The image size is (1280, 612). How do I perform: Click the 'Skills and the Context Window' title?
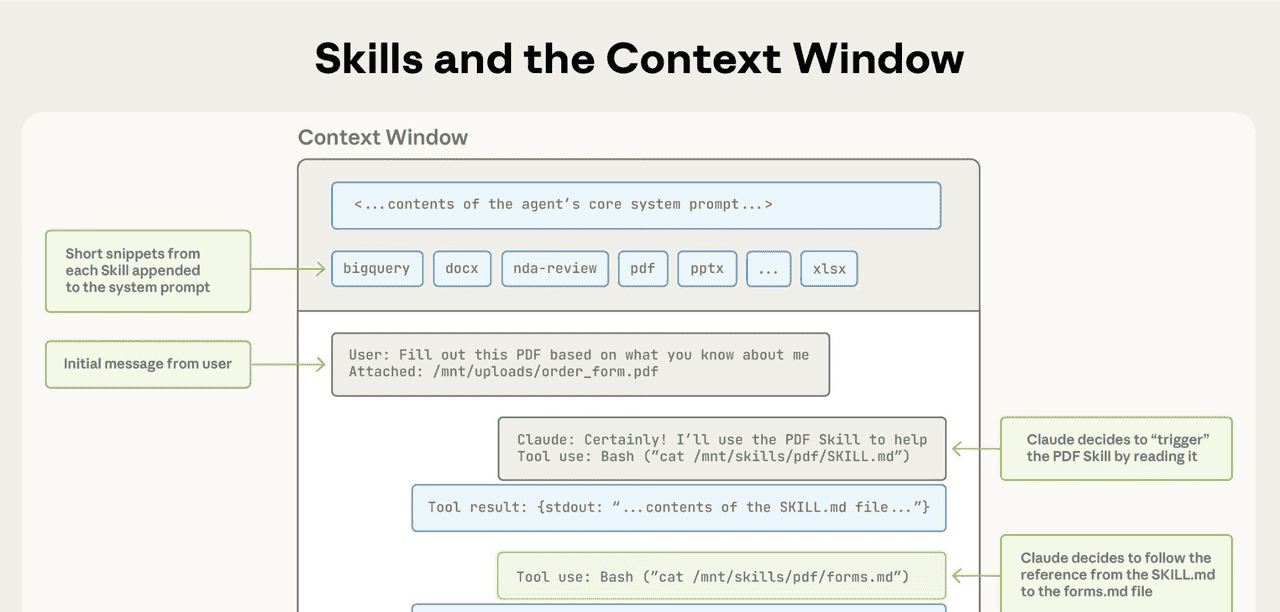639,59
